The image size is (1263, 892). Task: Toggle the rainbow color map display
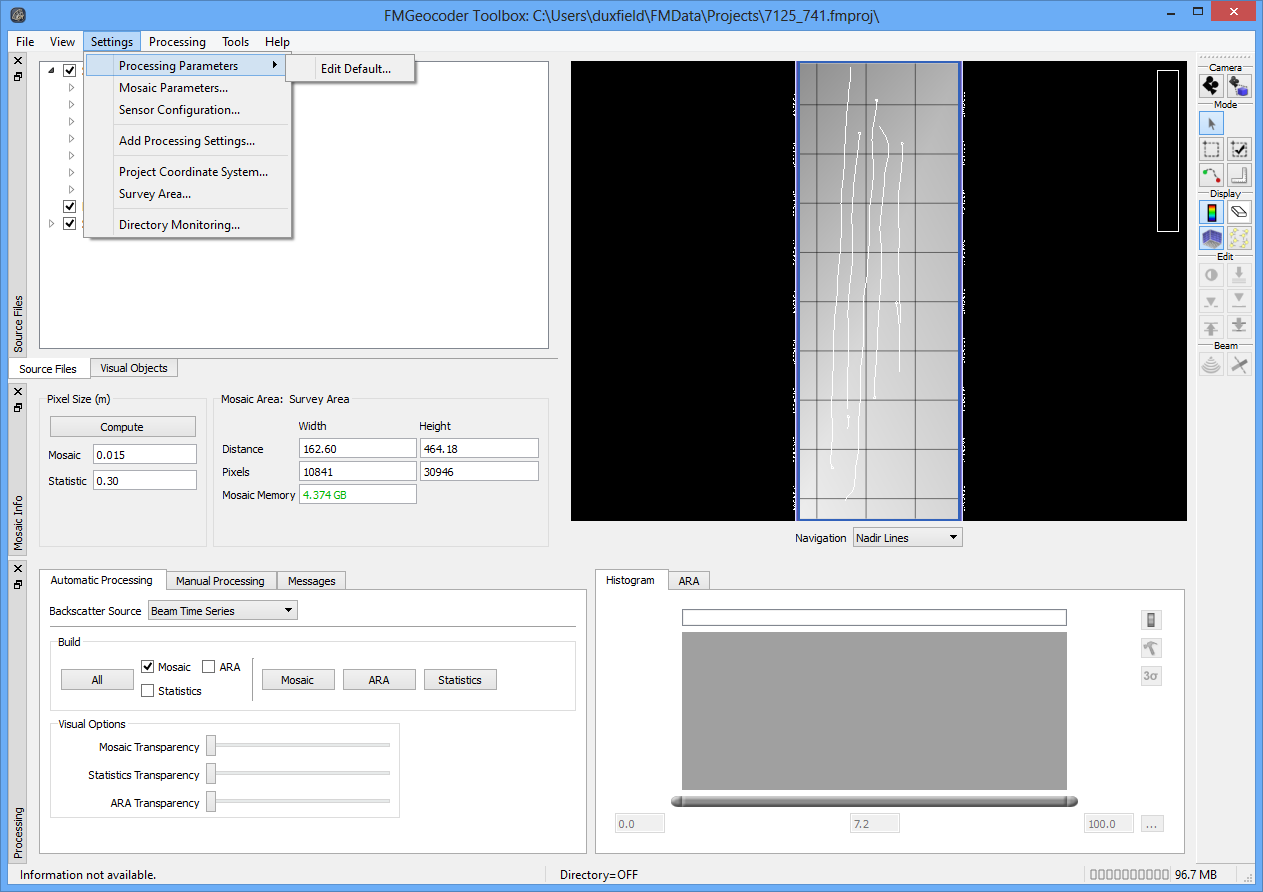pos(1212,212)
